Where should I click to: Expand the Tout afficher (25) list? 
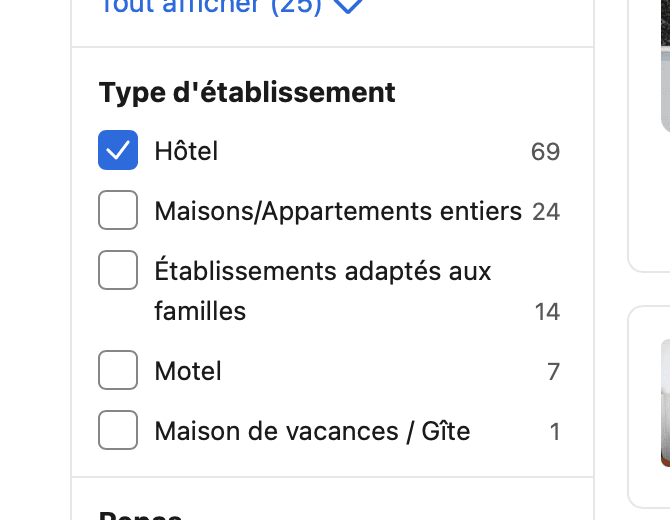pos(232,6)
